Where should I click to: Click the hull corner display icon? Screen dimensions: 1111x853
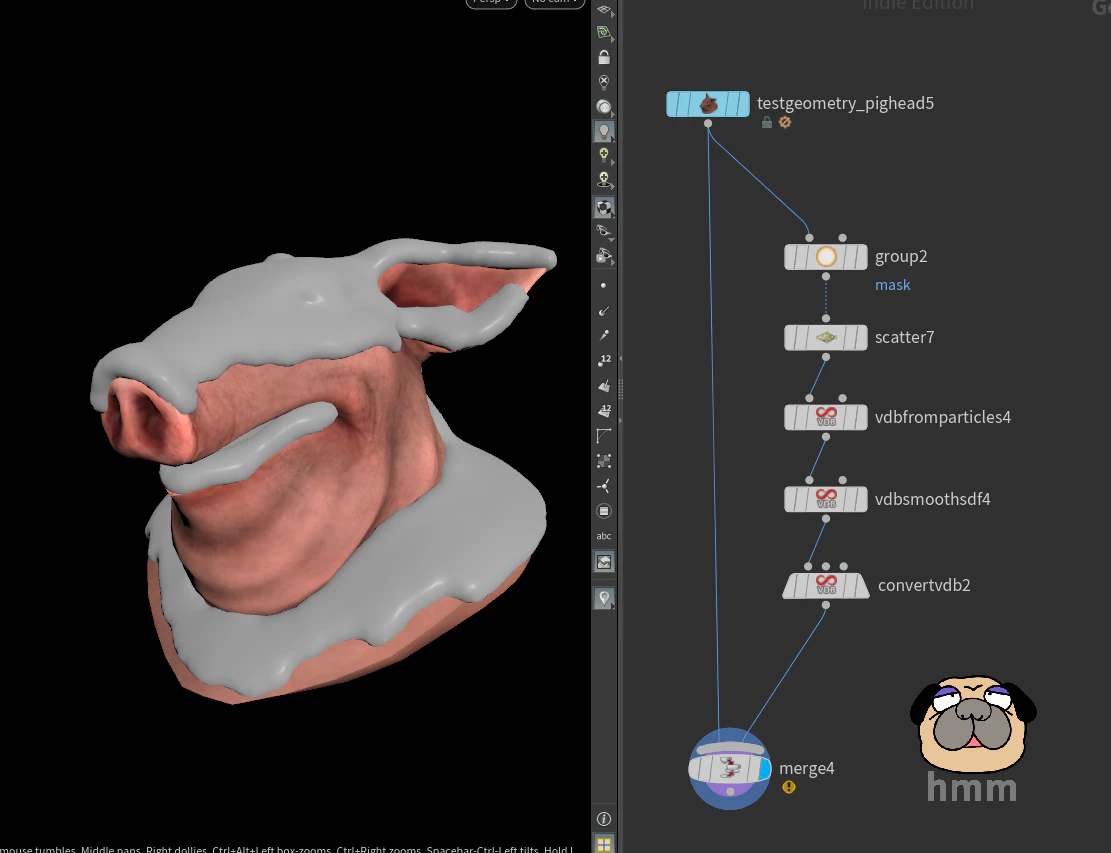click(x=604, y=436)
